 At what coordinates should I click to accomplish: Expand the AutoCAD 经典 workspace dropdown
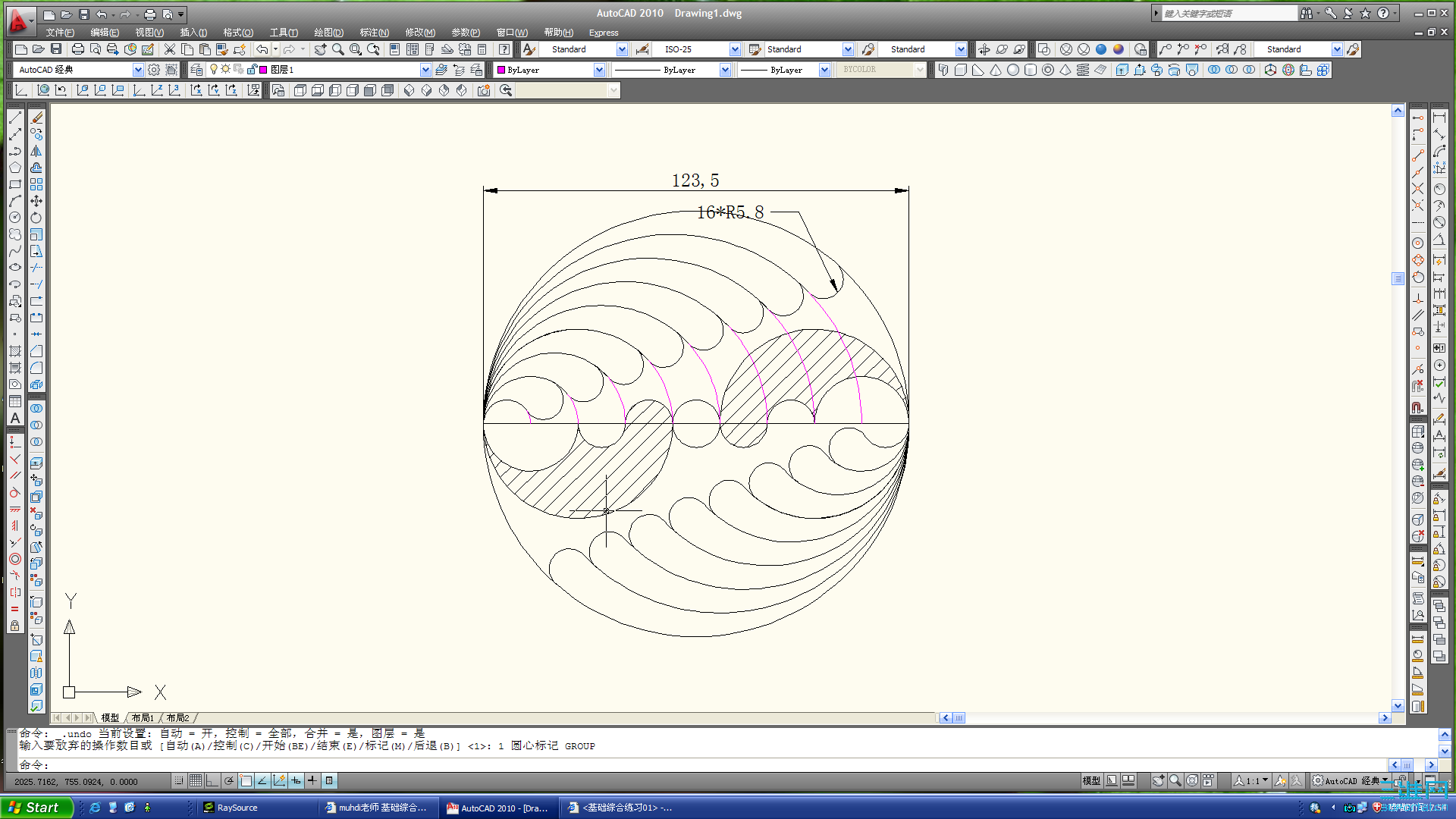tap(138, 70)
